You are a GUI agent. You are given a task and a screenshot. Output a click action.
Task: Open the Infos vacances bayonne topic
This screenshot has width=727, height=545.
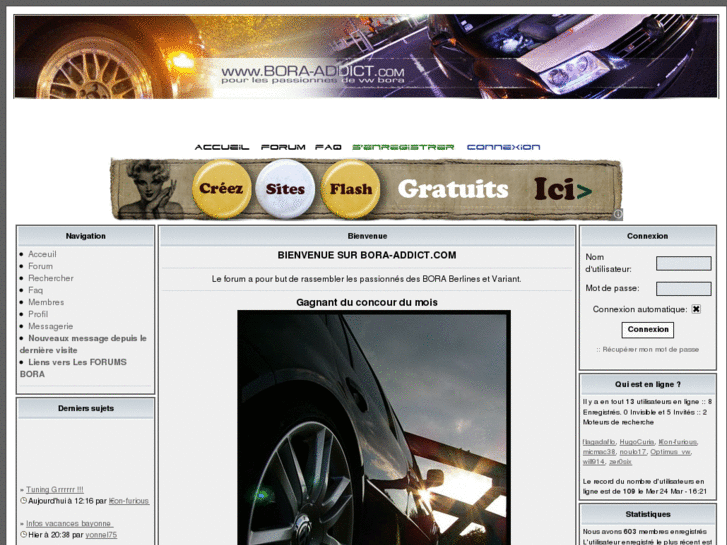click(70, 524)
